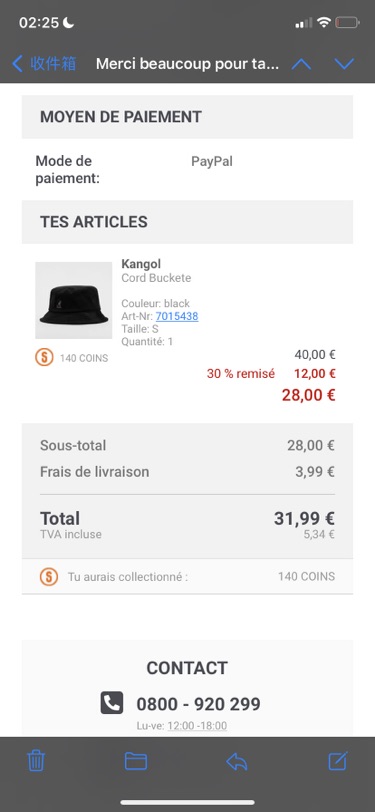Tap the email subject Merci beaucoup title
The image size is (375, 812).
pos(188,64)
